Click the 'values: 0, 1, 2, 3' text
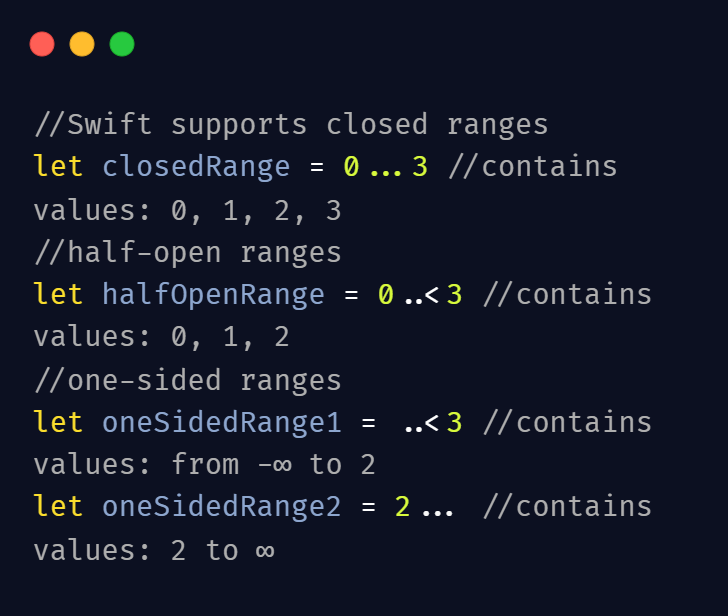This screenshot has height=616, width=728. pos(188,211)
